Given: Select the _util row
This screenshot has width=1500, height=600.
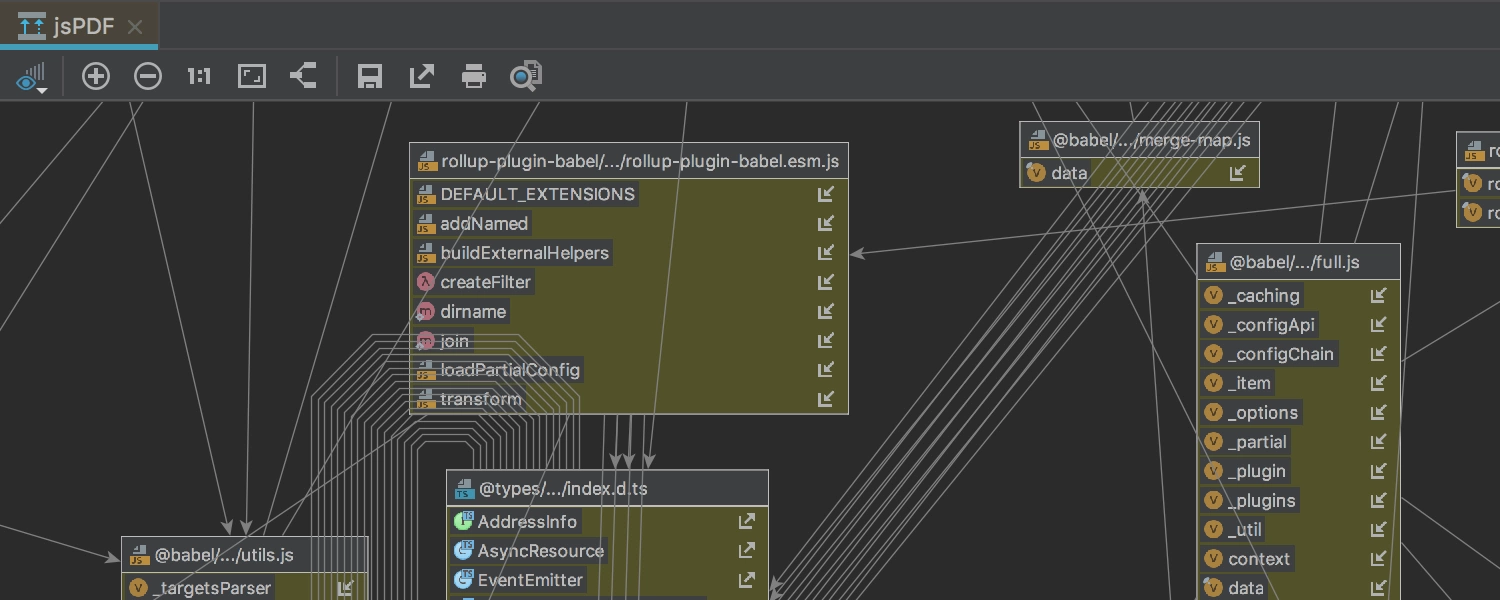Looking at the screenshot, I should click(x=1299, y=530).
